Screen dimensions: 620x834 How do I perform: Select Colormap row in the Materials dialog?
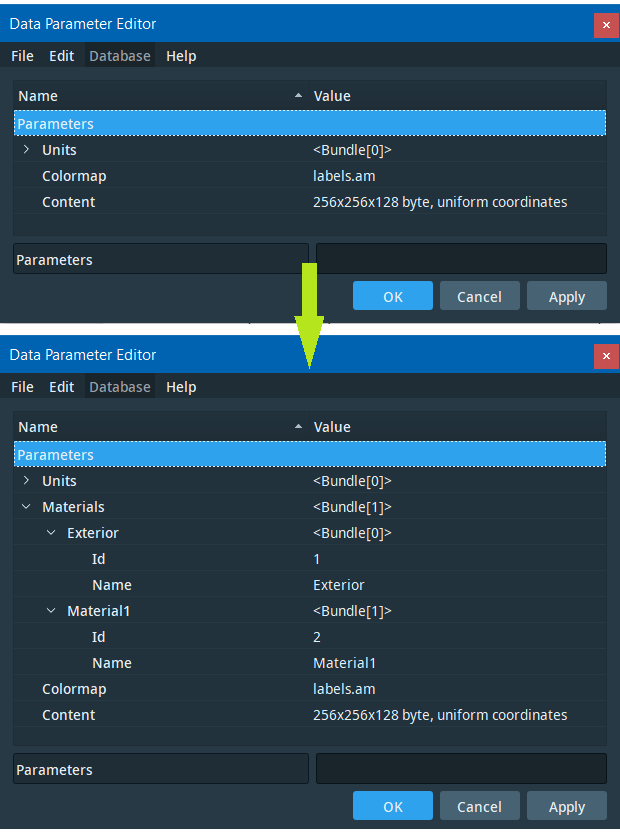click(x=74, y=689)
